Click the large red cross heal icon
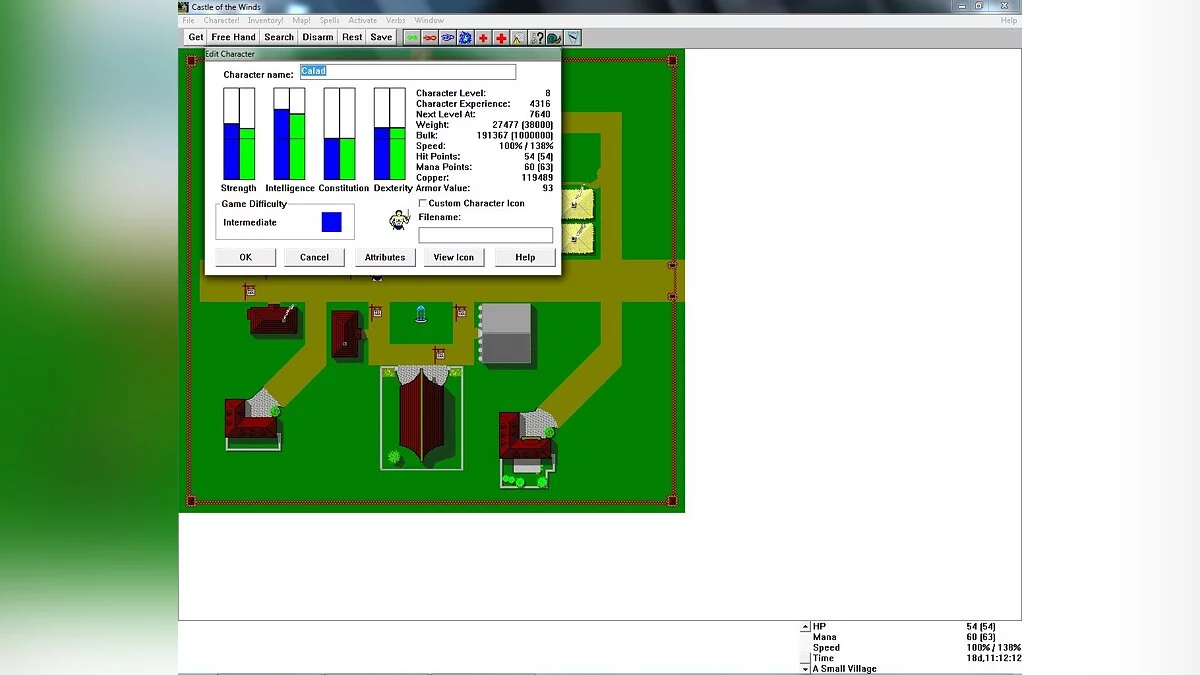This screenshot has height=675, width=1200. click(501, 37)
